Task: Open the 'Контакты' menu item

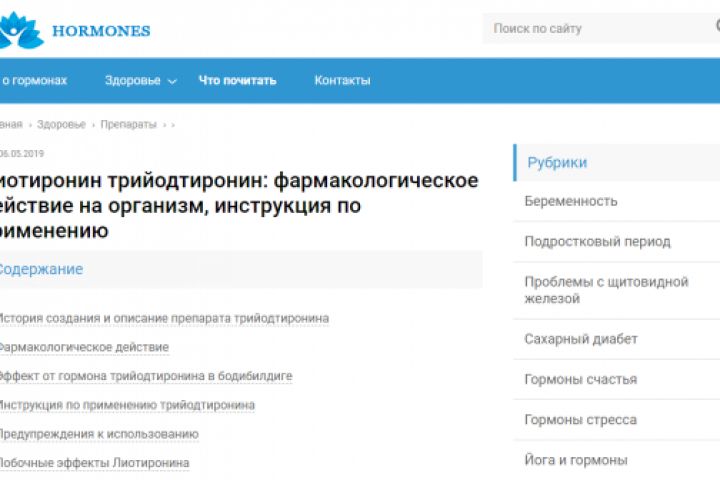Action: click(x=342, y=80)
